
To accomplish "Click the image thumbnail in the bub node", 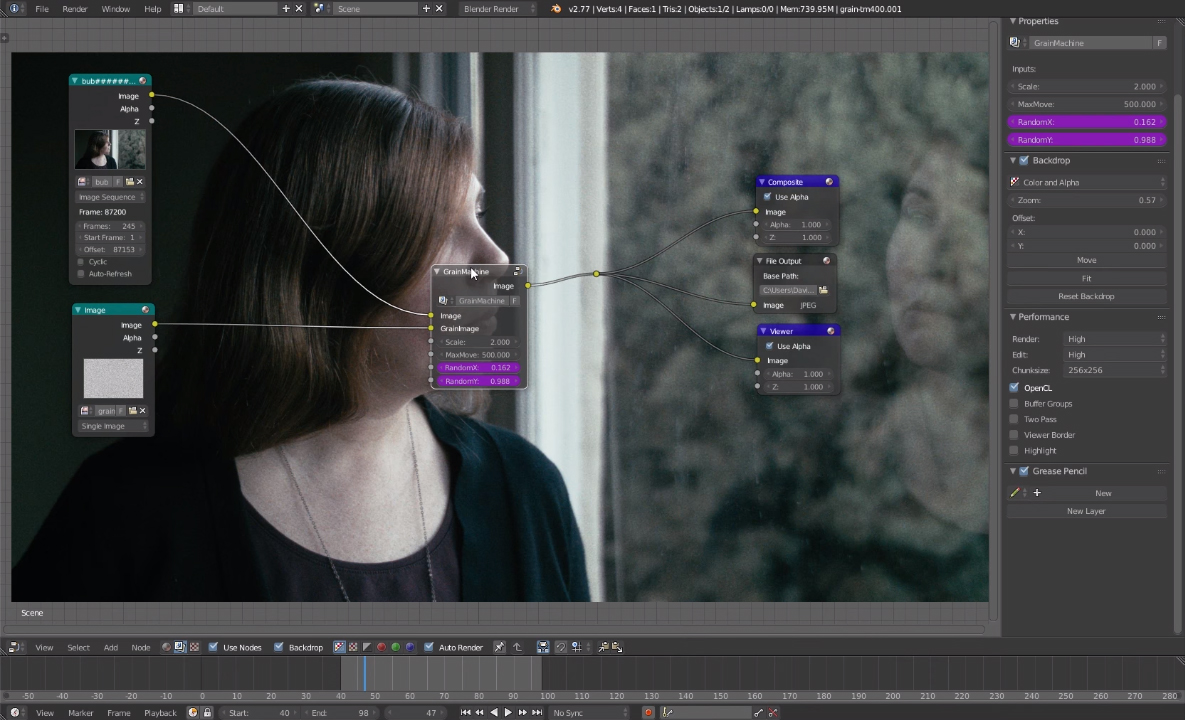I will point(109,148).
